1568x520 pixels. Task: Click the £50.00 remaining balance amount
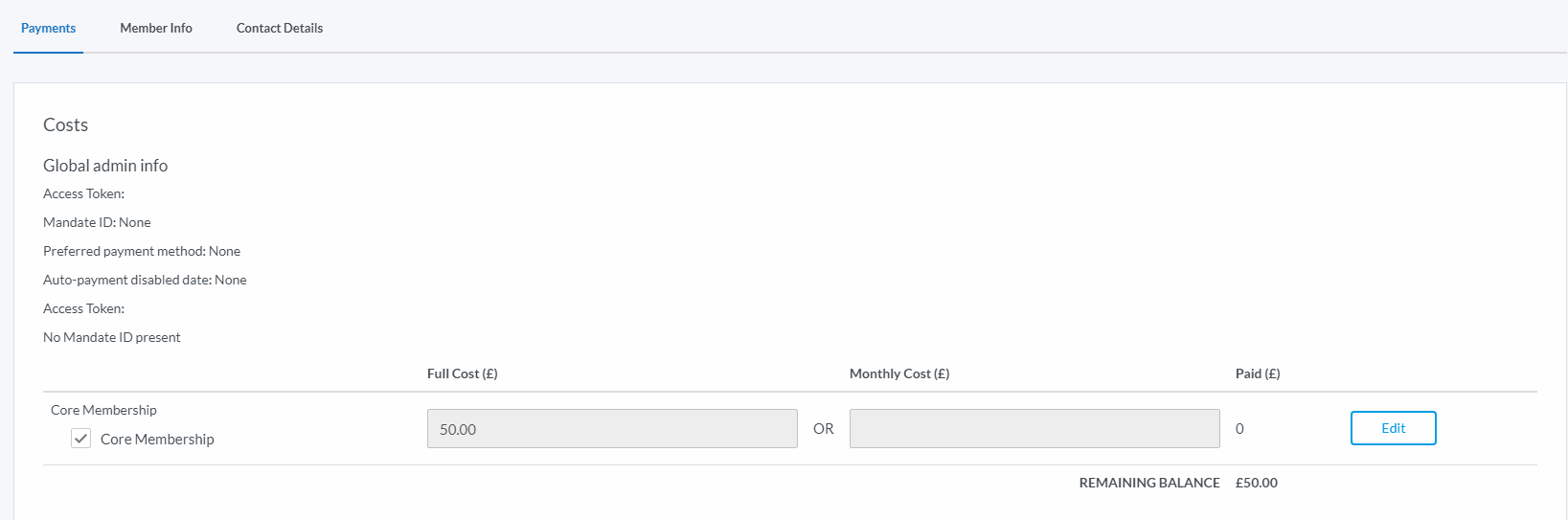(x=1257, y=483)
